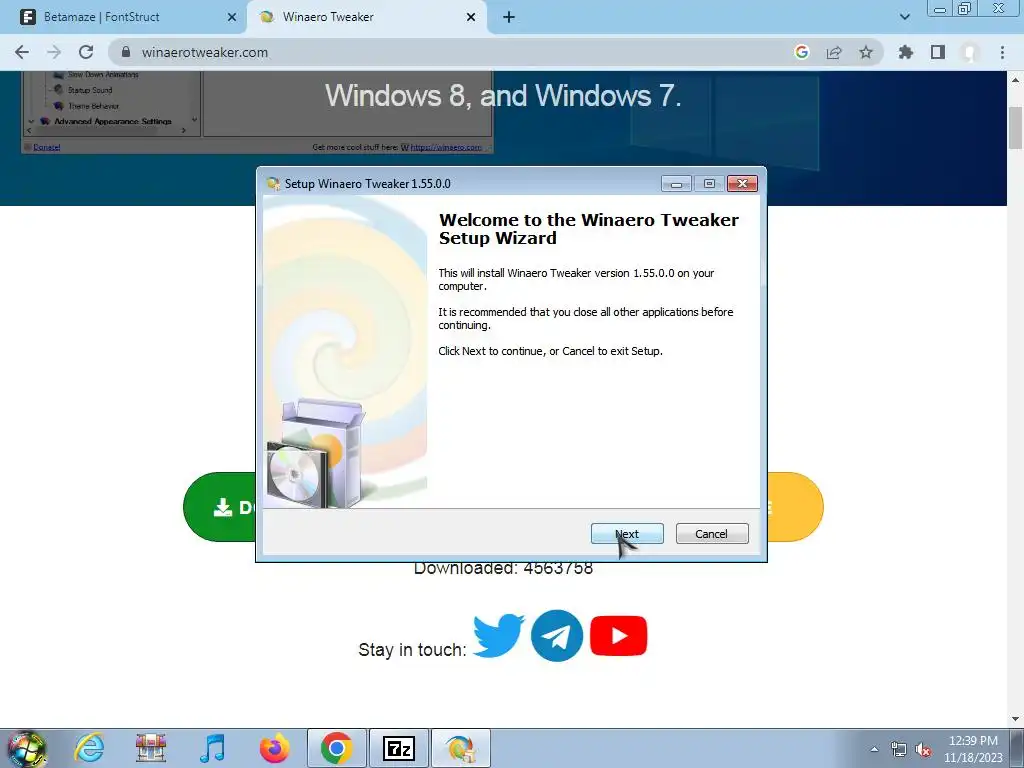Click Next in the Setup wizard
This screenshot has width=1024, height=768.
(x=627, y=534)
